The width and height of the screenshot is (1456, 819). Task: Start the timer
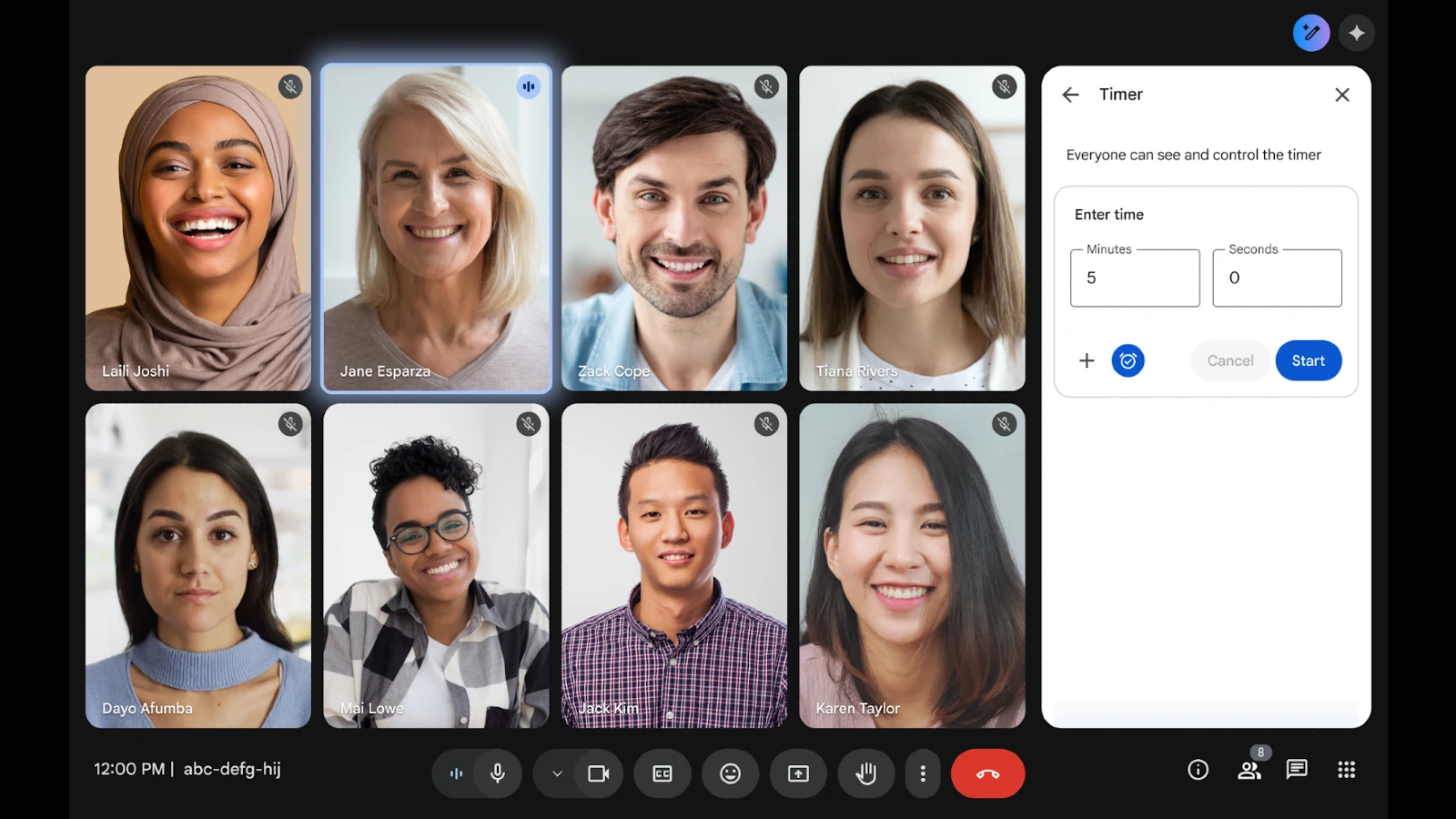pyautogui.click(x=1308, y=361)
